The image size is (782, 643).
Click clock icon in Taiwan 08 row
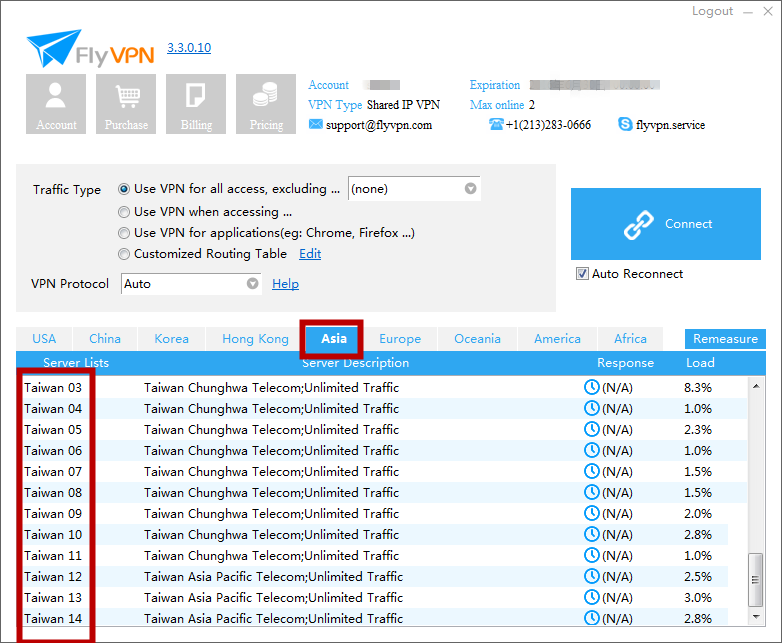pyautogui.click(x=591, y=492)
